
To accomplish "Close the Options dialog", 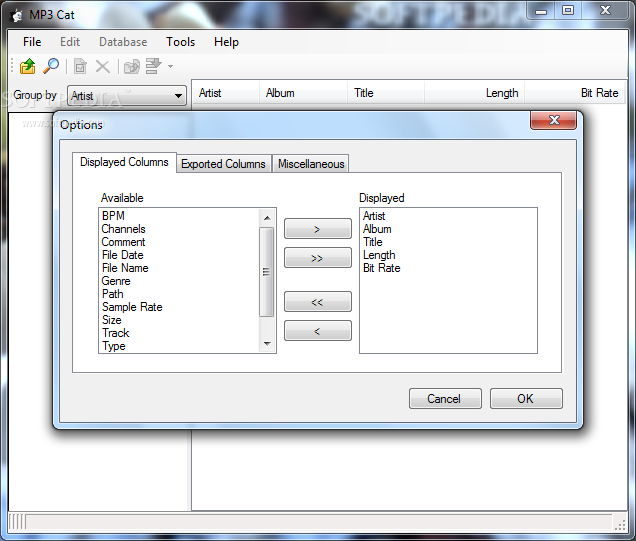I will tap(553, 120).
